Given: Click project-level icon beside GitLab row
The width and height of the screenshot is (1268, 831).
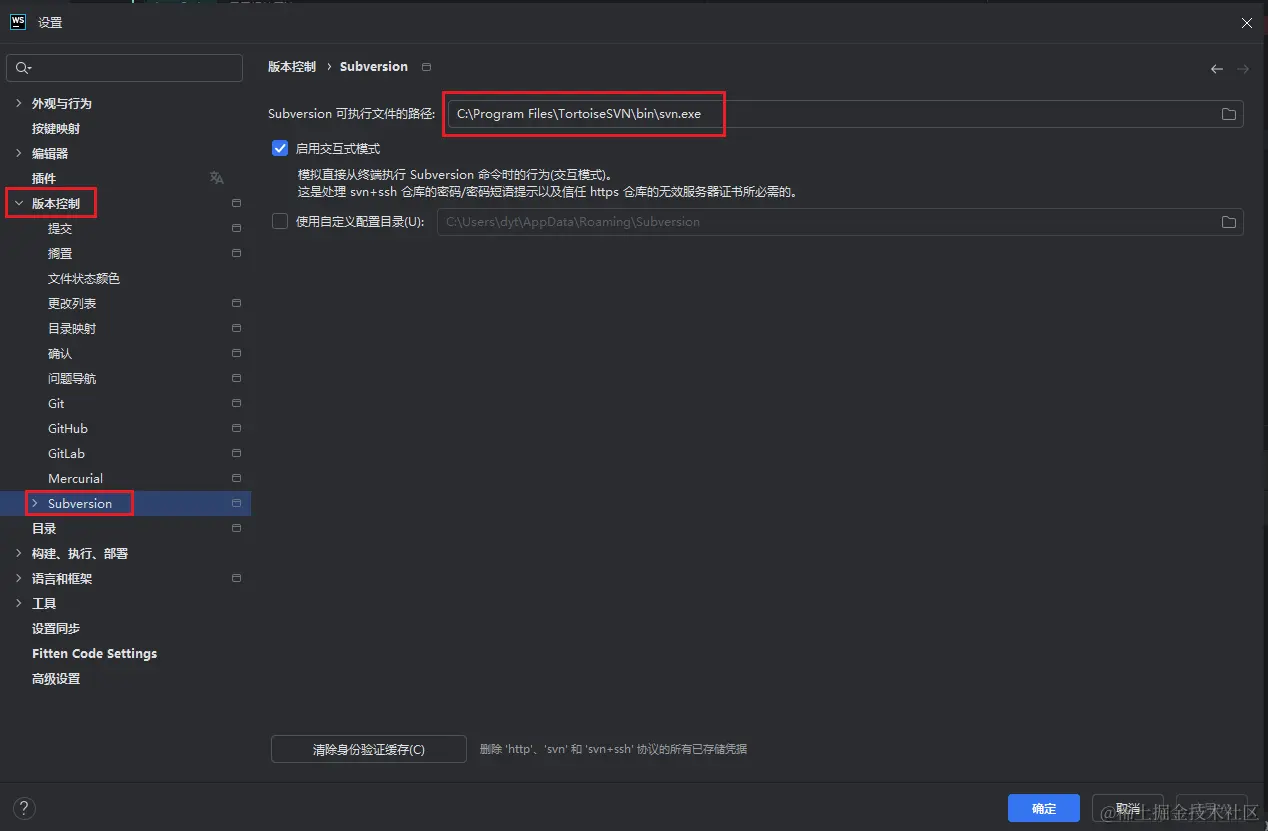Looking at the screenshot, I should coord(236,453).
